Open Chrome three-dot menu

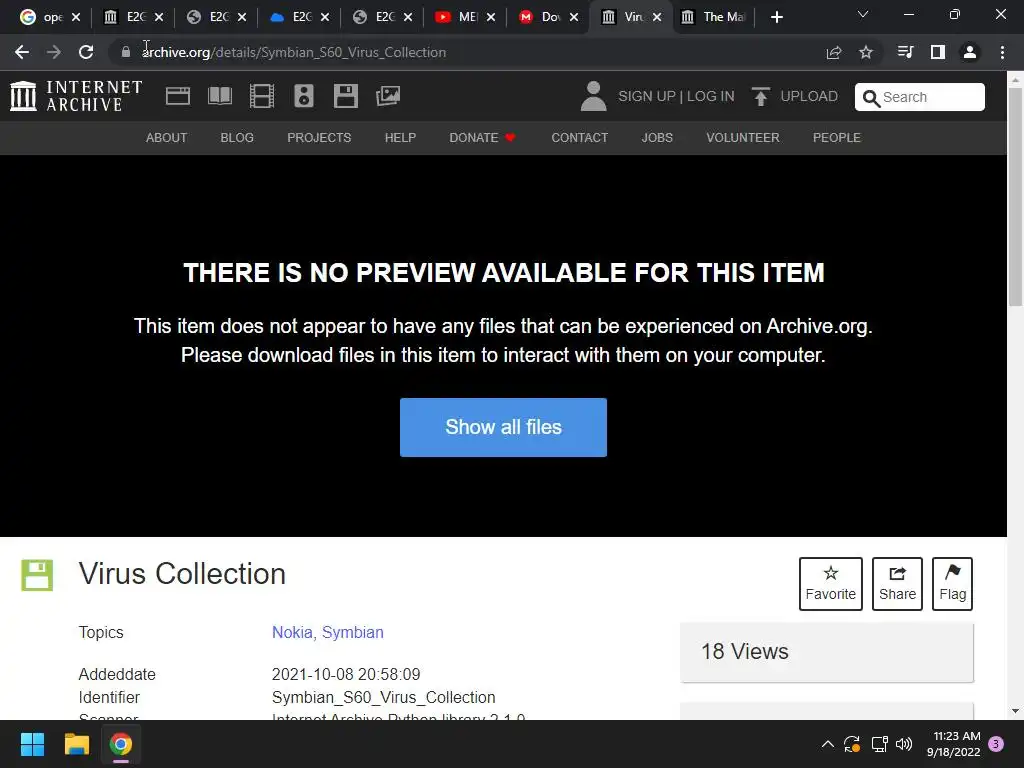pyautogui.click(x=1002, y=52)
